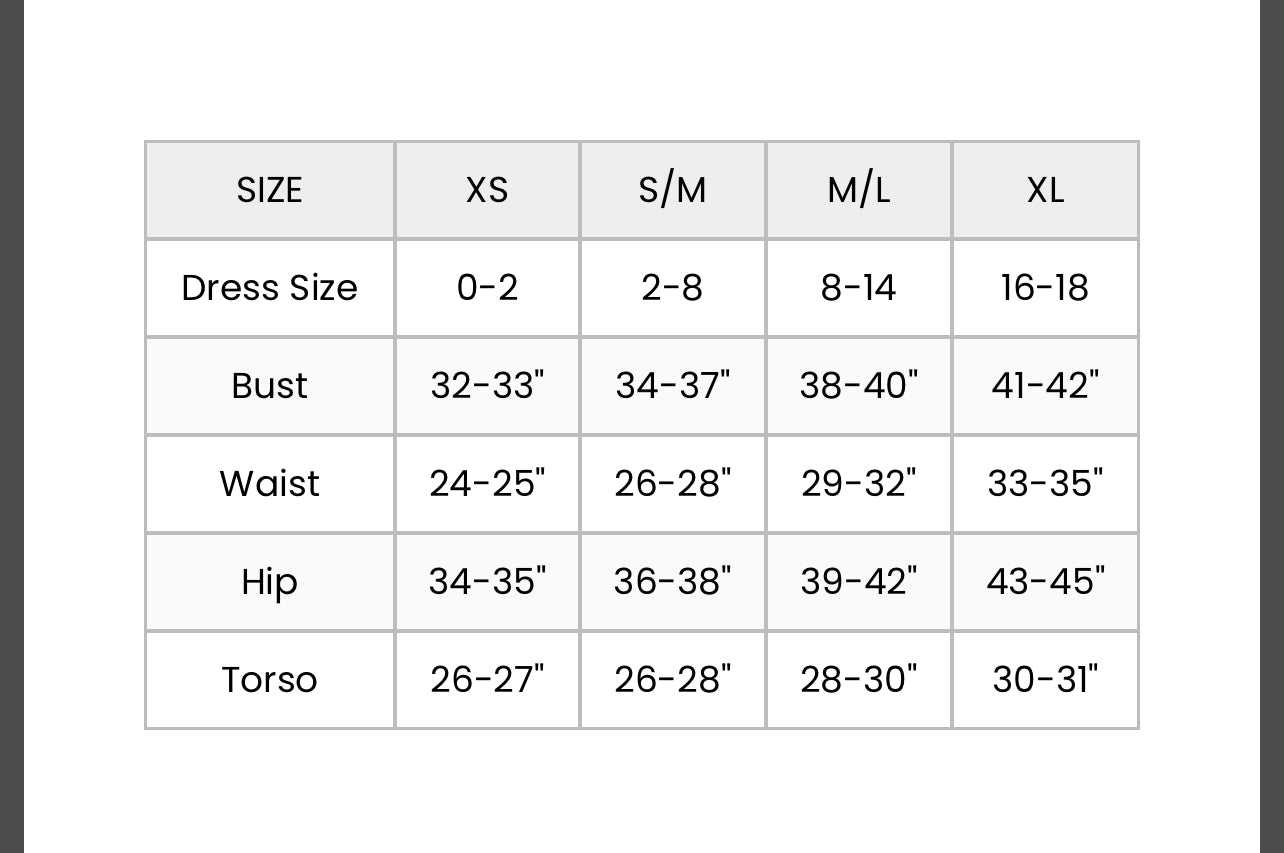Select the 43-45" hip measurement
This screenshot has height=853, width=1284.
pyautogui.click(x=1045, y=582)
